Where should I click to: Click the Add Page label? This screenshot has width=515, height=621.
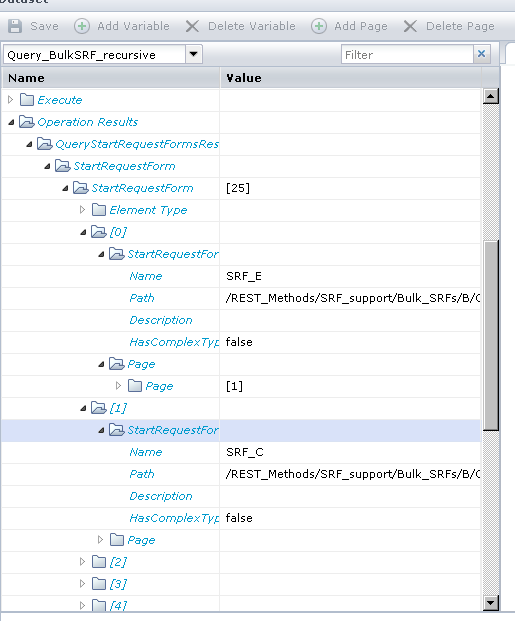(361, 26)
